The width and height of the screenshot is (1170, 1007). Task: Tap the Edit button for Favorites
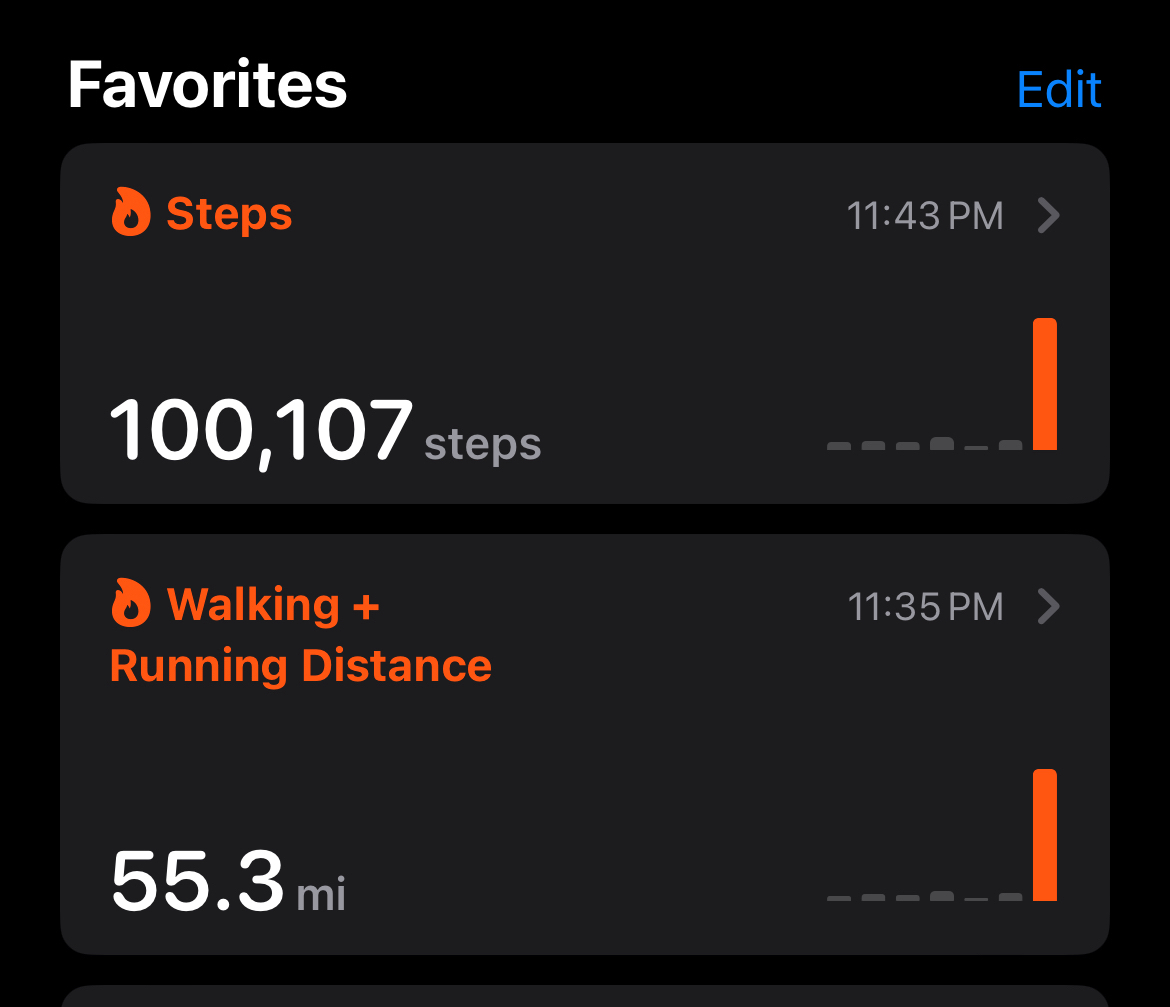(1059, 90)
